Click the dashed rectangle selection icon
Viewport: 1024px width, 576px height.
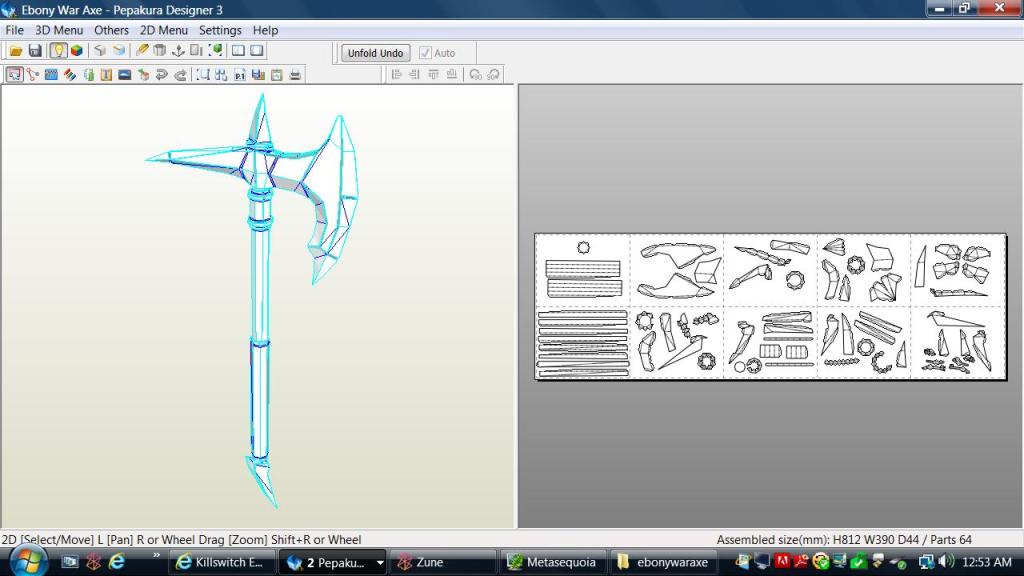pos(203,75)
